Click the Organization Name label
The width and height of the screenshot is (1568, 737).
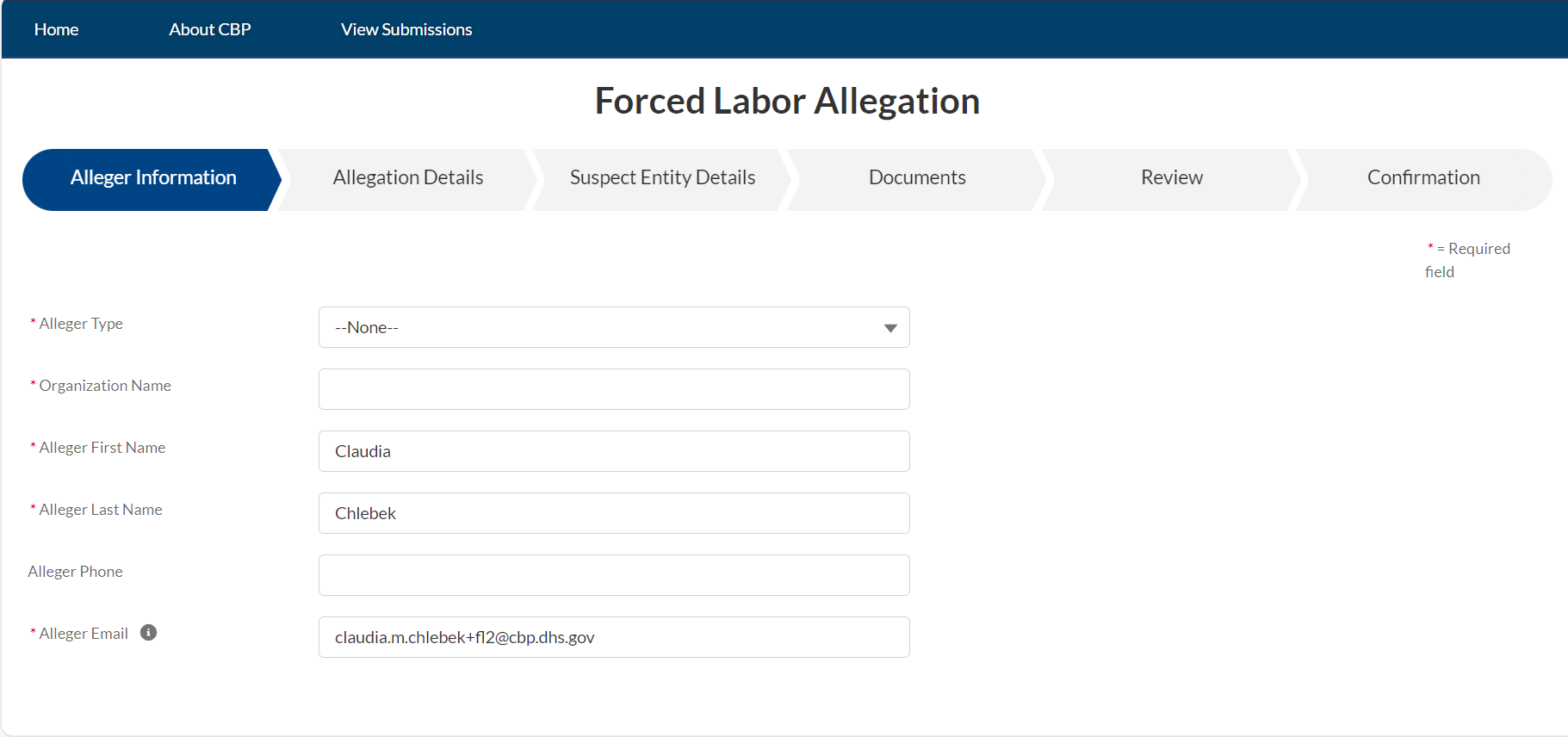[x=105, y=386]
